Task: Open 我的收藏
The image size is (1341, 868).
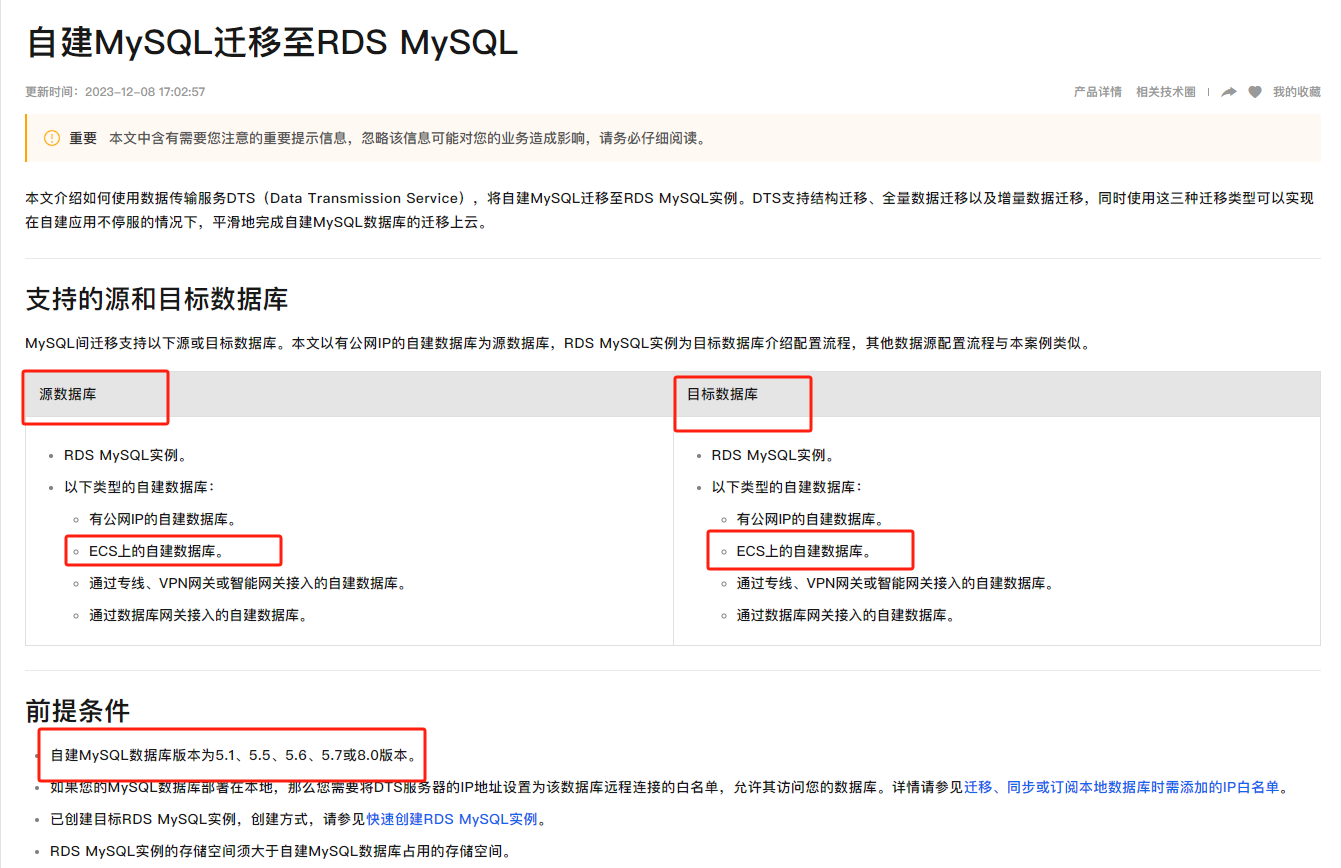Action: coord(1296,92)
